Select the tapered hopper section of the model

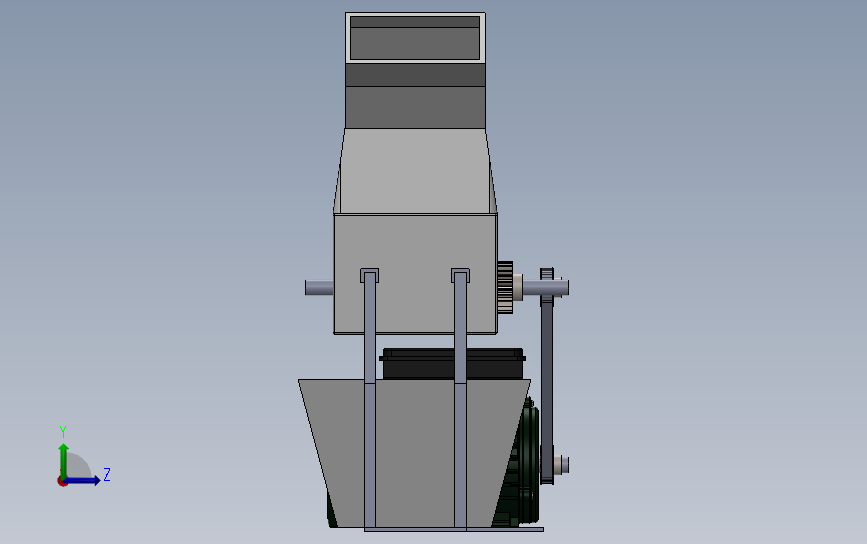415,171
